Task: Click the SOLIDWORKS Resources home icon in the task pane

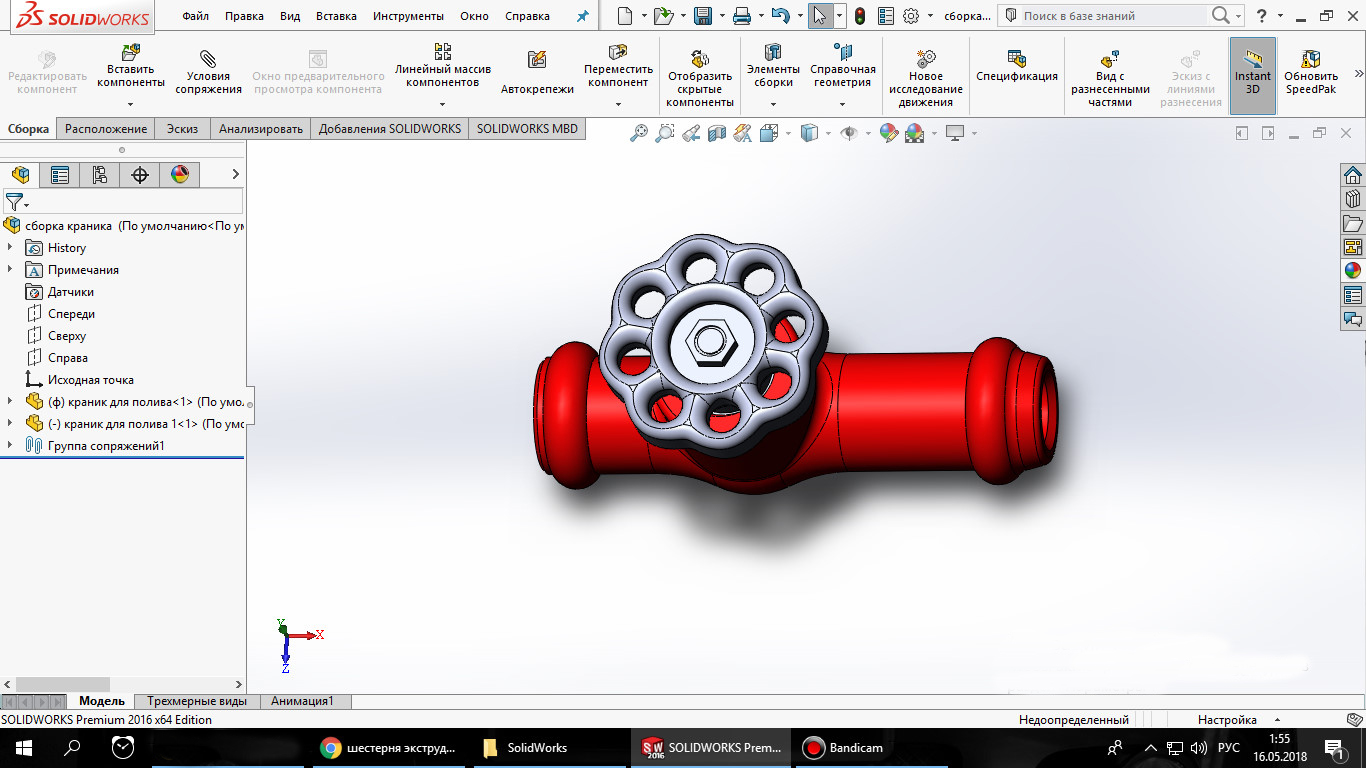Action: point(1353,175)
